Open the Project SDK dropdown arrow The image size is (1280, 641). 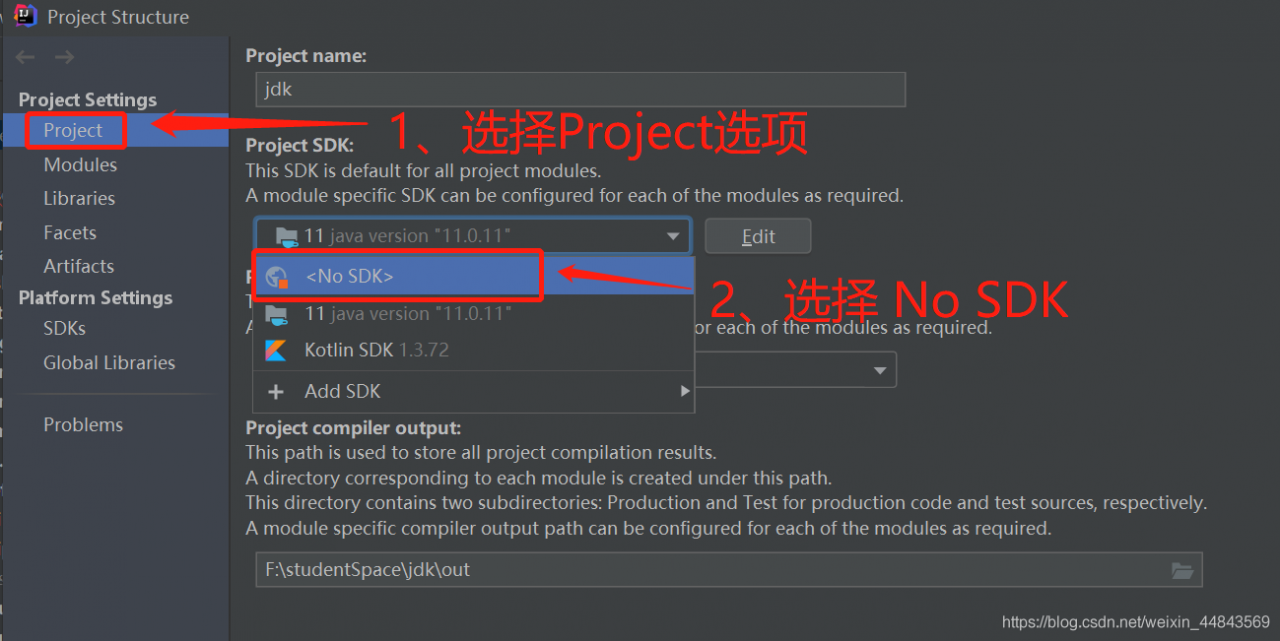tap(672, 237)
